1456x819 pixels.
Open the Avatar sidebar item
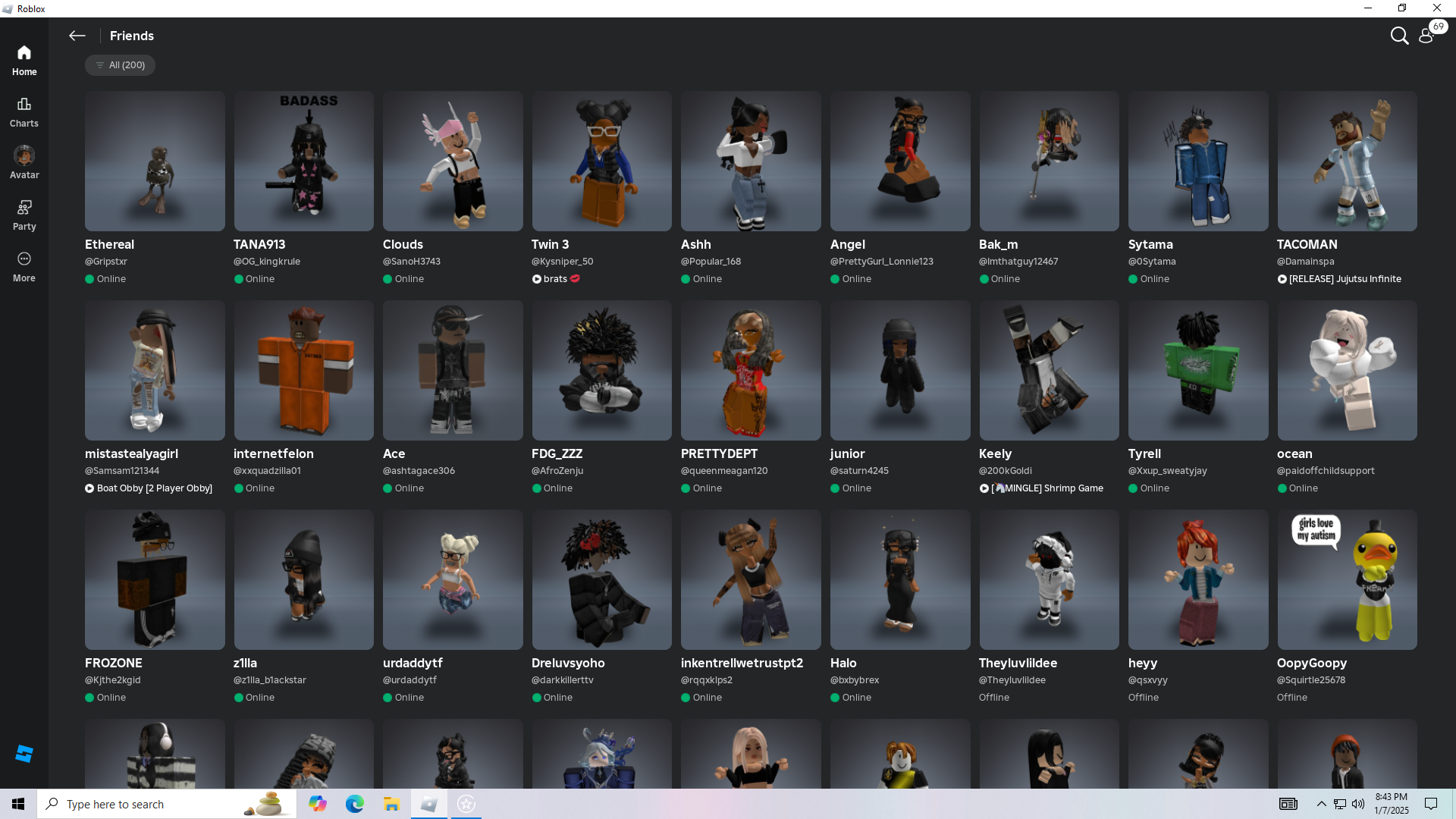coord(24,162)
